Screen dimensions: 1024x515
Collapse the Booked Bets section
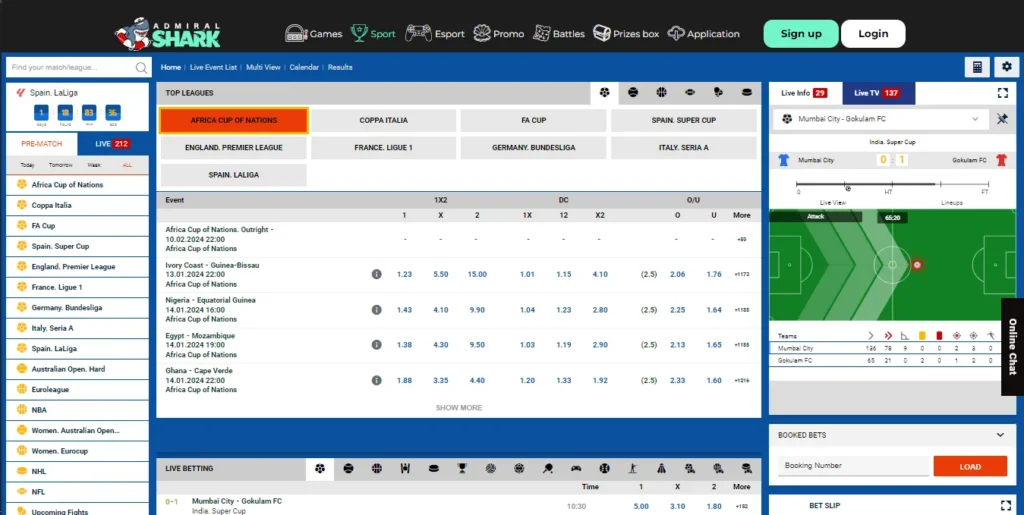coord(1000,435)
